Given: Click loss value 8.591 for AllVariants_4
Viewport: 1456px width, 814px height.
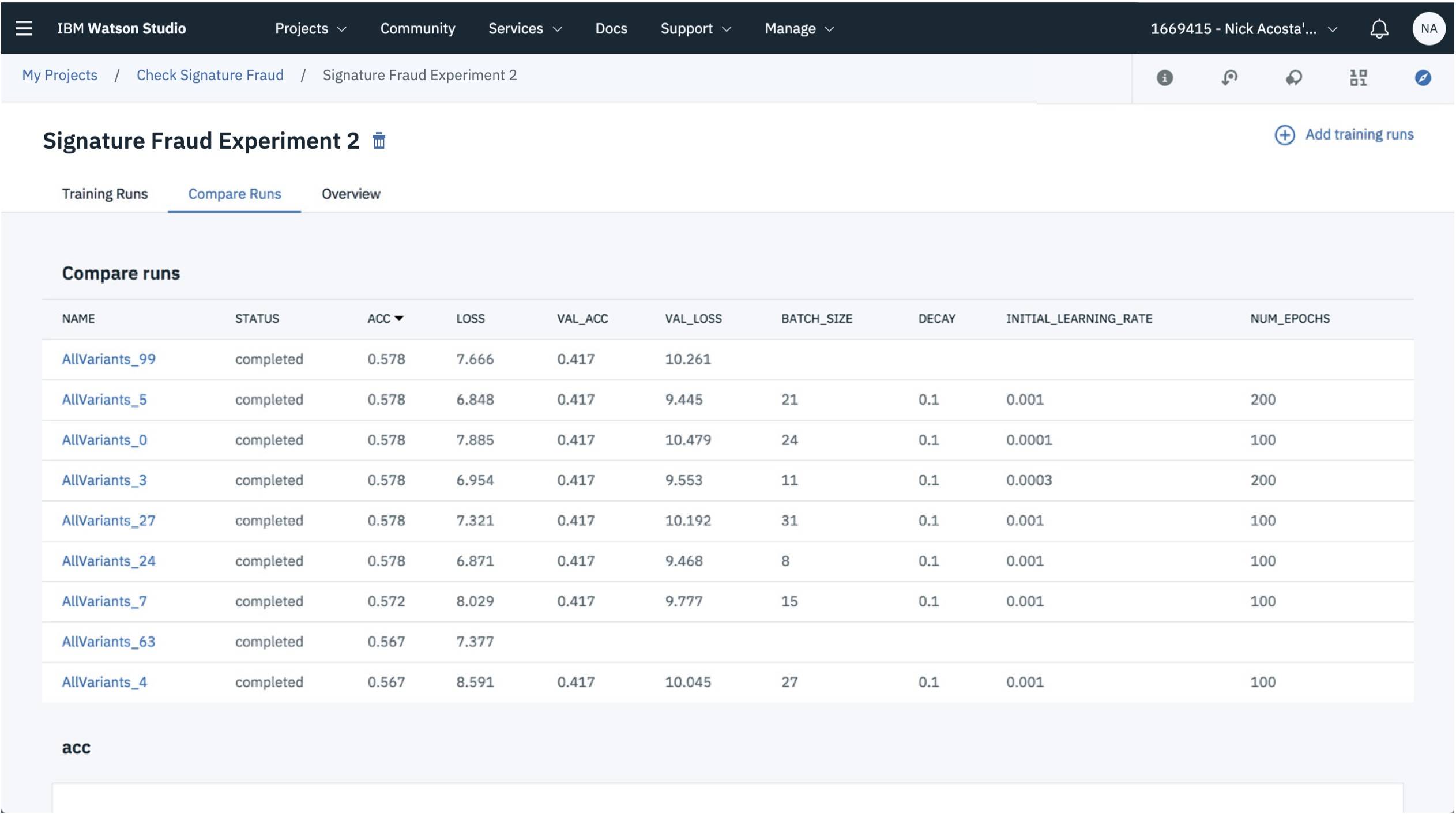Looking at the screenshot, I should click(475, 682).
